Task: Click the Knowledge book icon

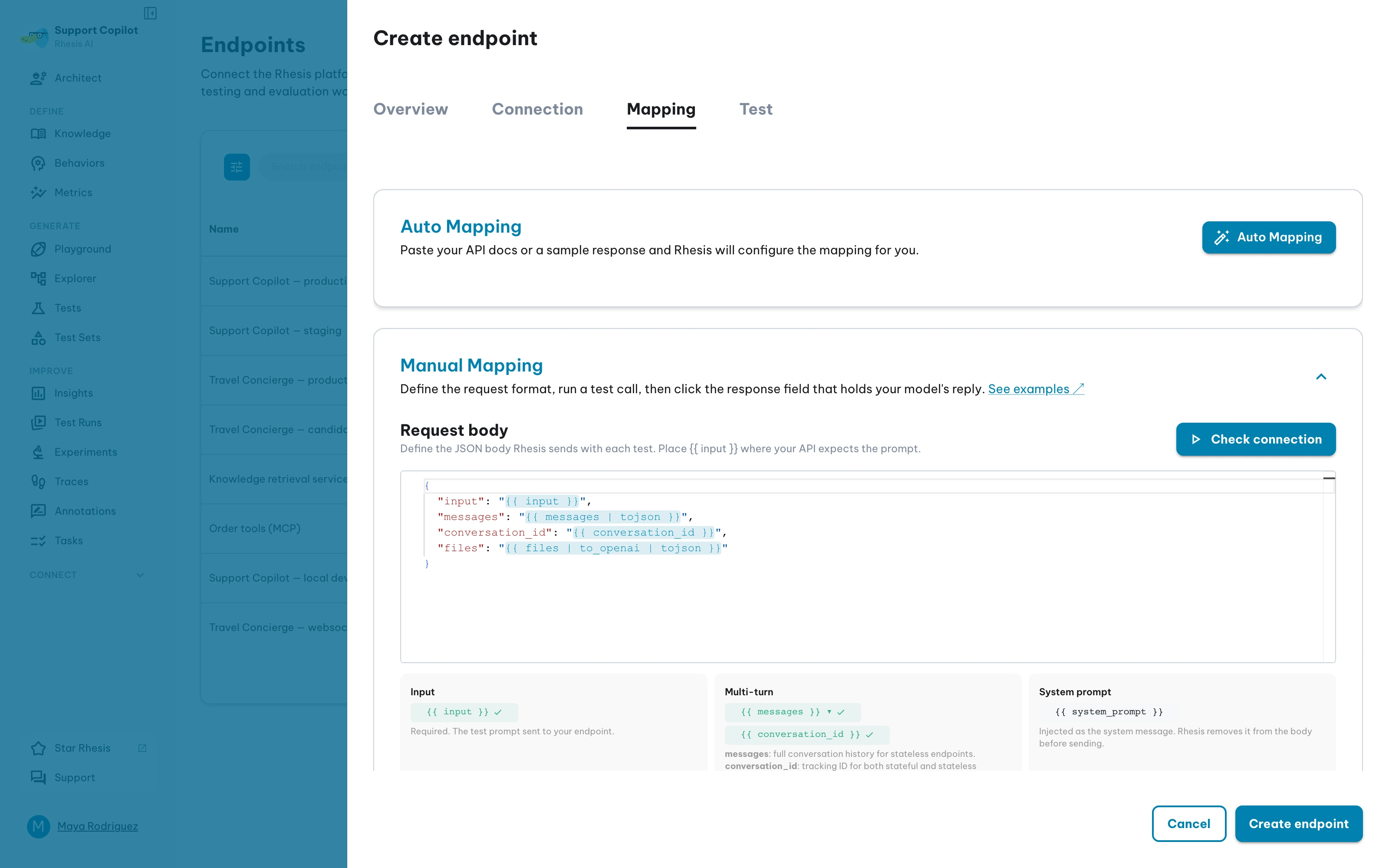Action: click(x=39, y=134)
